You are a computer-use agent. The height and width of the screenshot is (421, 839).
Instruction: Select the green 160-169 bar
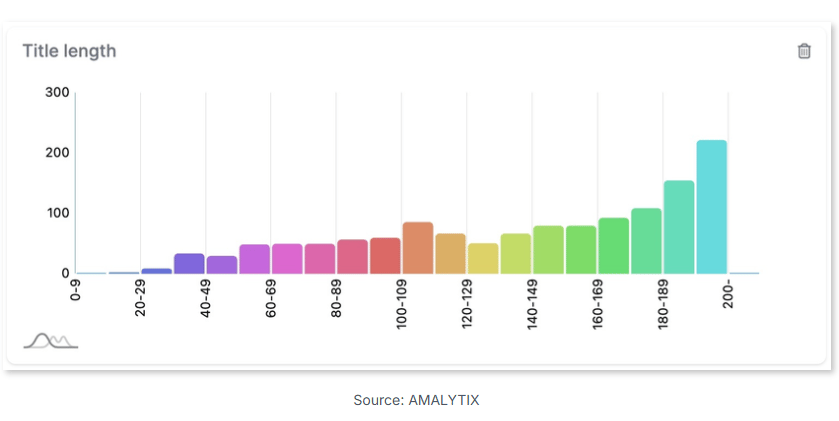pyautogui.click(x=614, y=246)
